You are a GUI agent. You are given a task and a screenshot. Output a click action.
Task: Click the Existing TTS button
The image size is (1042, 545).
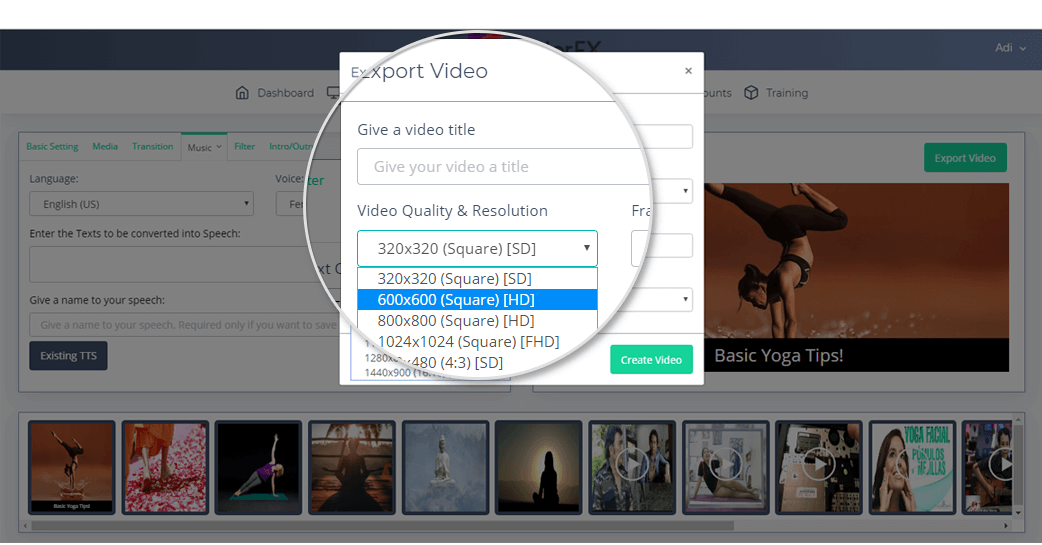tap(68, 356)
